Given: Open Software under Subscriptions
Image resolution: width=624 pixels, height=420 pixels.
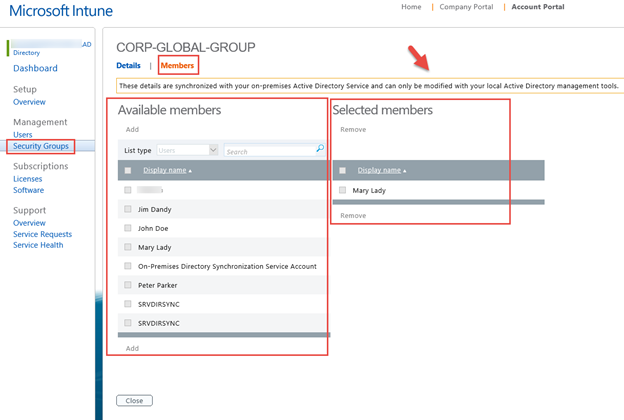Looking at the screenshot, I should (x=29, y=190).
